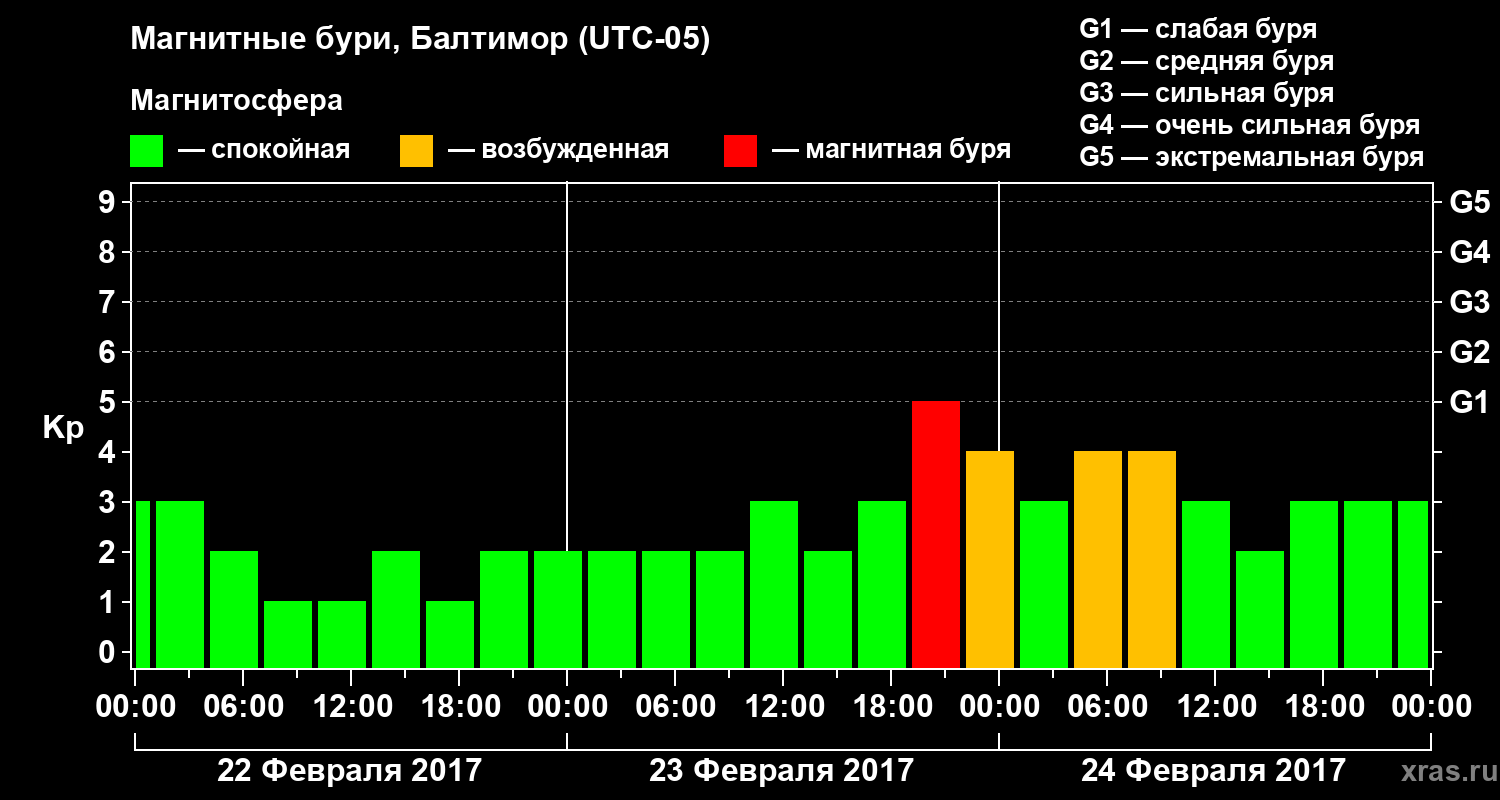Image resolution: width=1500 pixels, height=800 pixels.
Task: Click the 06:00 time label above 22 Февраля
Action: click(242, 707)
